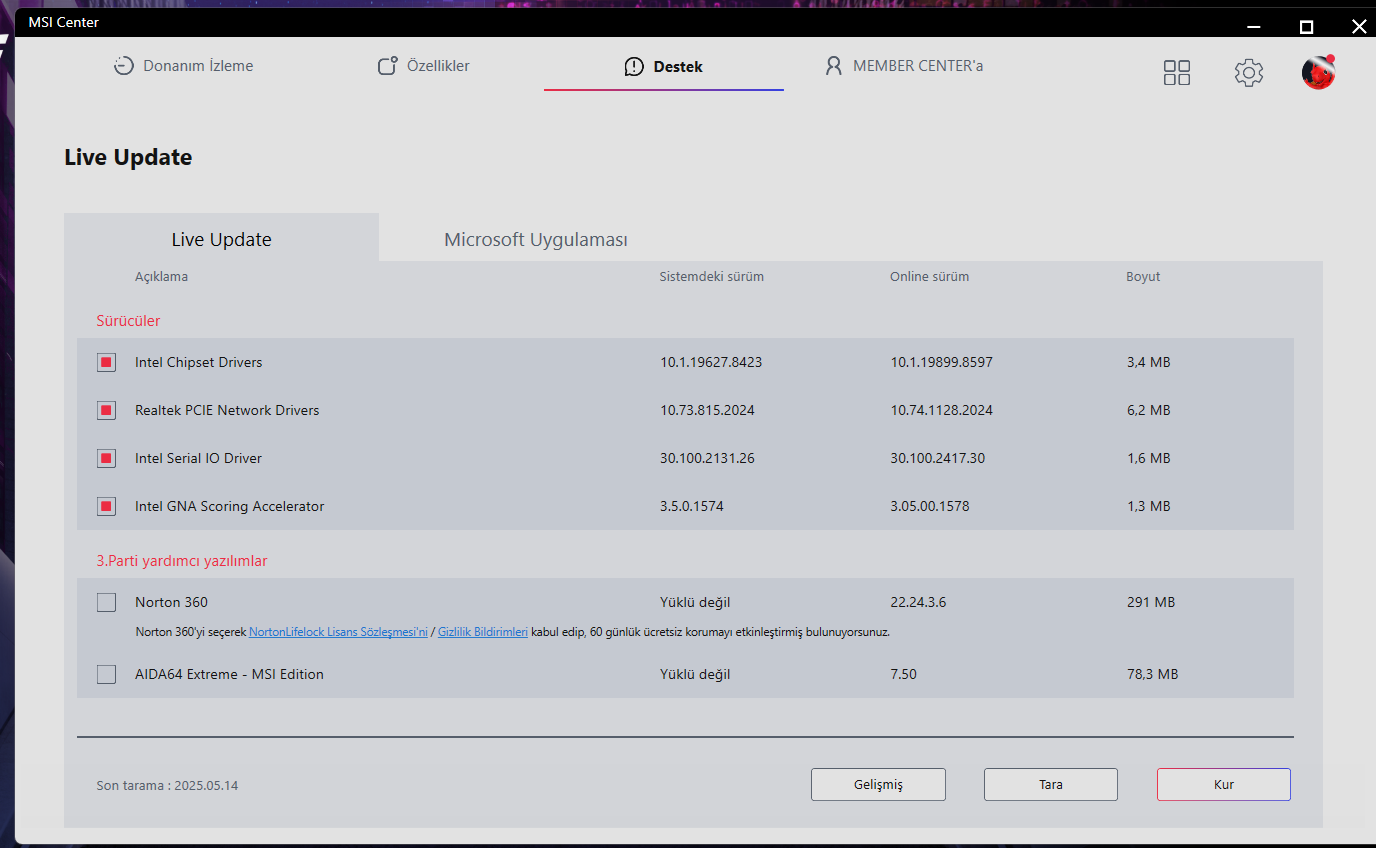This screenshot has height=848, width=1376.
Task: Click the Norton online version 22.24.3.6
Action: pos(918,602)
